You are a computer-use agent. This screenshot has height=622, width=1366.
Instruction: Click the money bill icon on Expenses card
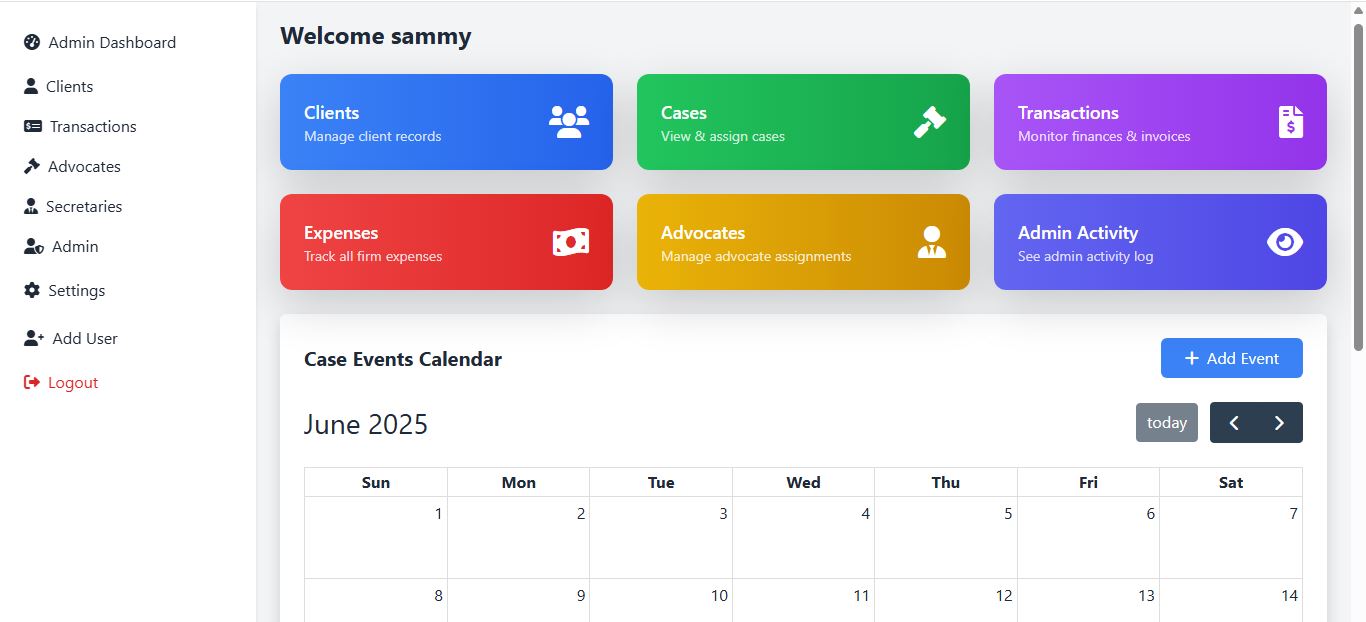[571, 242]
